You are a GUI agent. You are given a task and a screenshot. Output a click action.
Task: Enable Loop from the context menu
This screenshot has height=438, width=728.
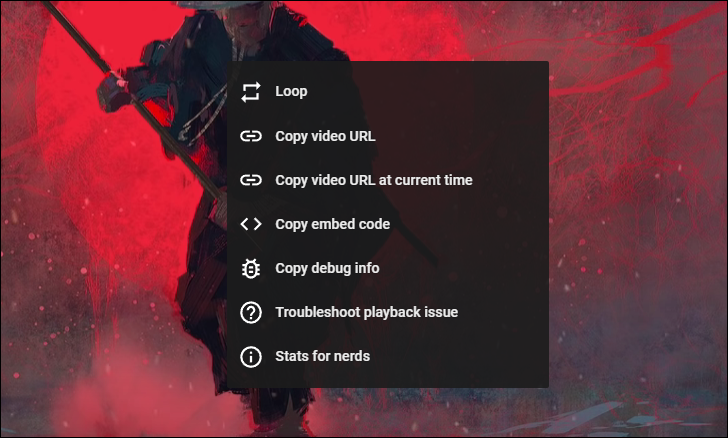tap(388, 92)
